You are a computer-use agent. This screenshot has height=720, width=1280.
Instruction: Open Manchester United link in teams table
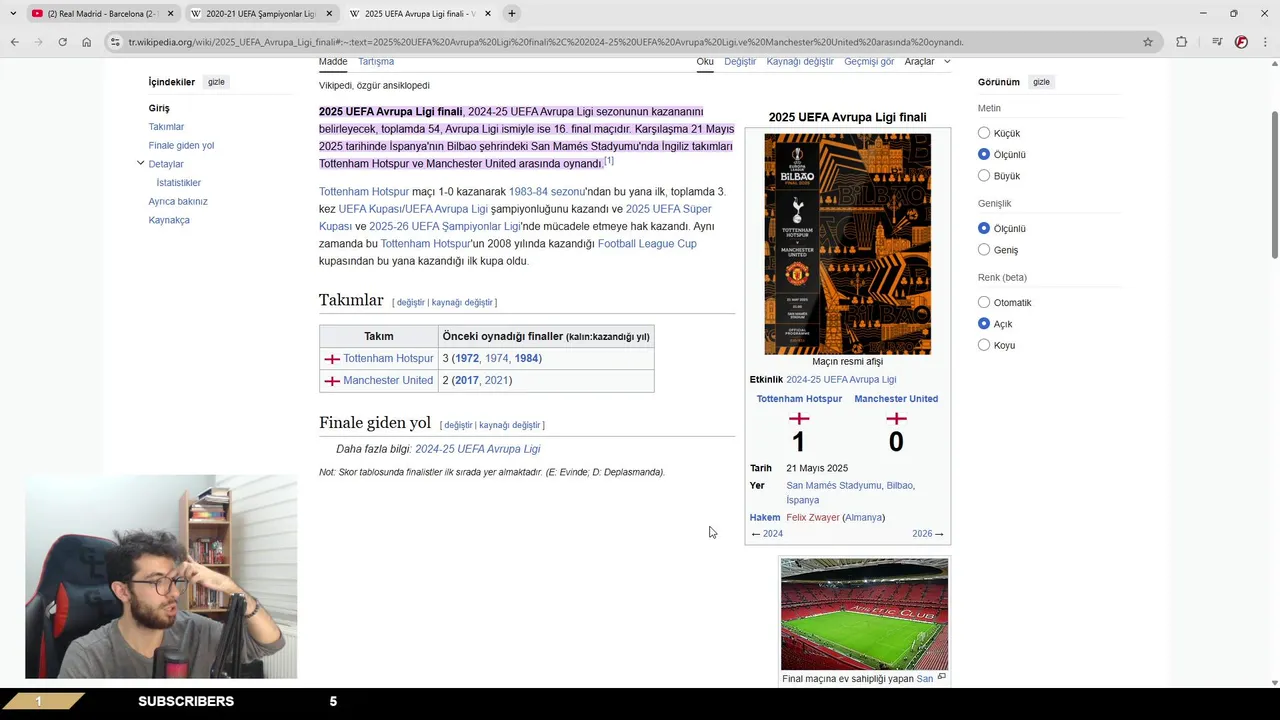[x=388, y=381]
